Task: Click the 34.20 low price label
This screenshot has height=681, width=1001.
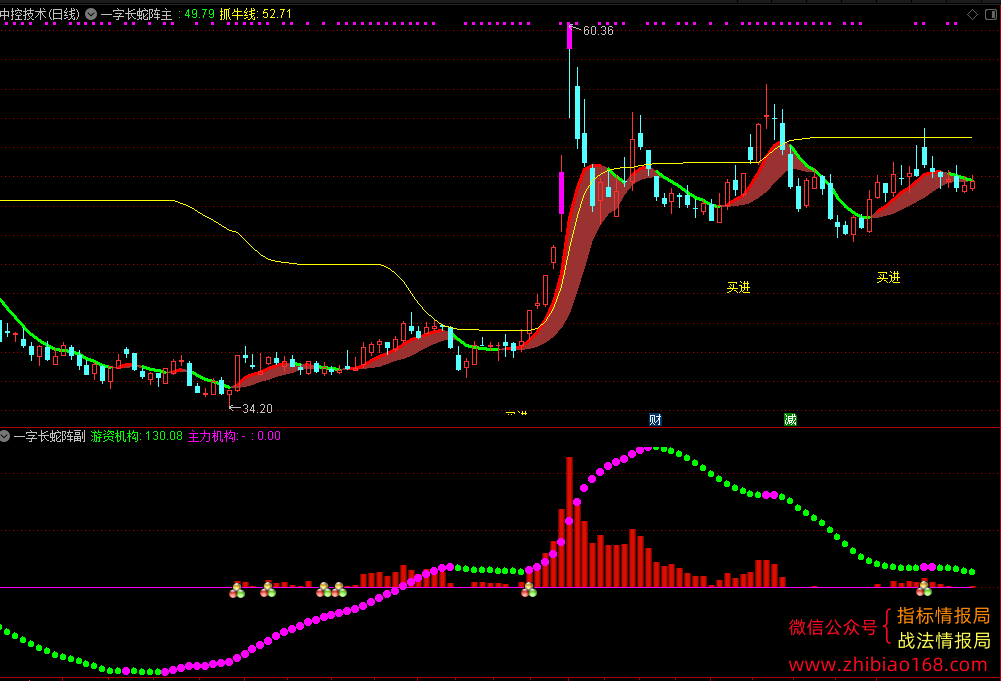Action: click(257, 408)
